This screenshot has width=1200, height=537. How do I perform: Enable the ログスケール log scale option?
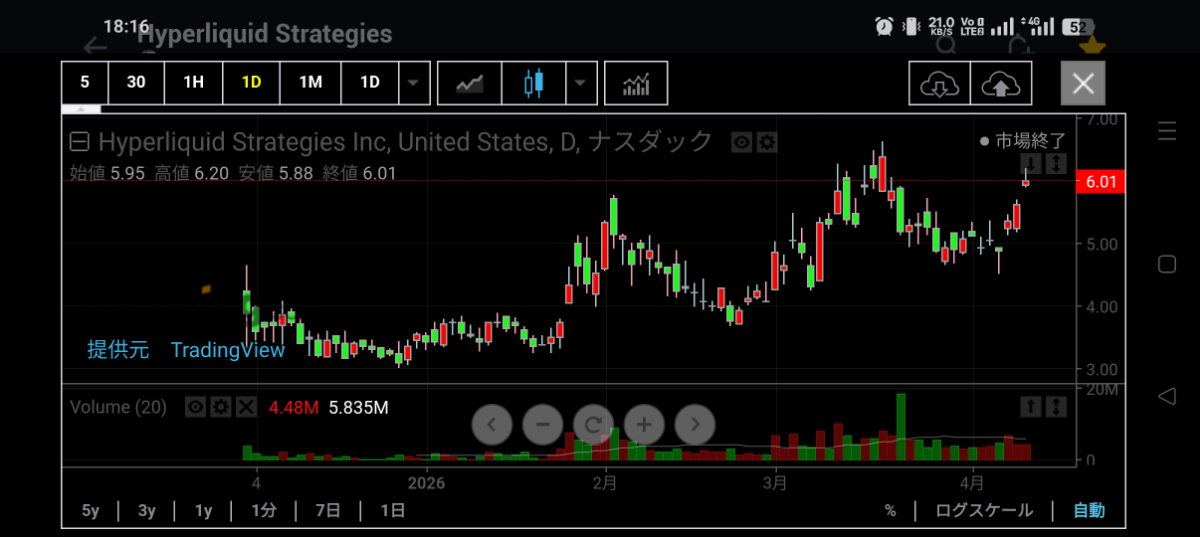(983, 511)
